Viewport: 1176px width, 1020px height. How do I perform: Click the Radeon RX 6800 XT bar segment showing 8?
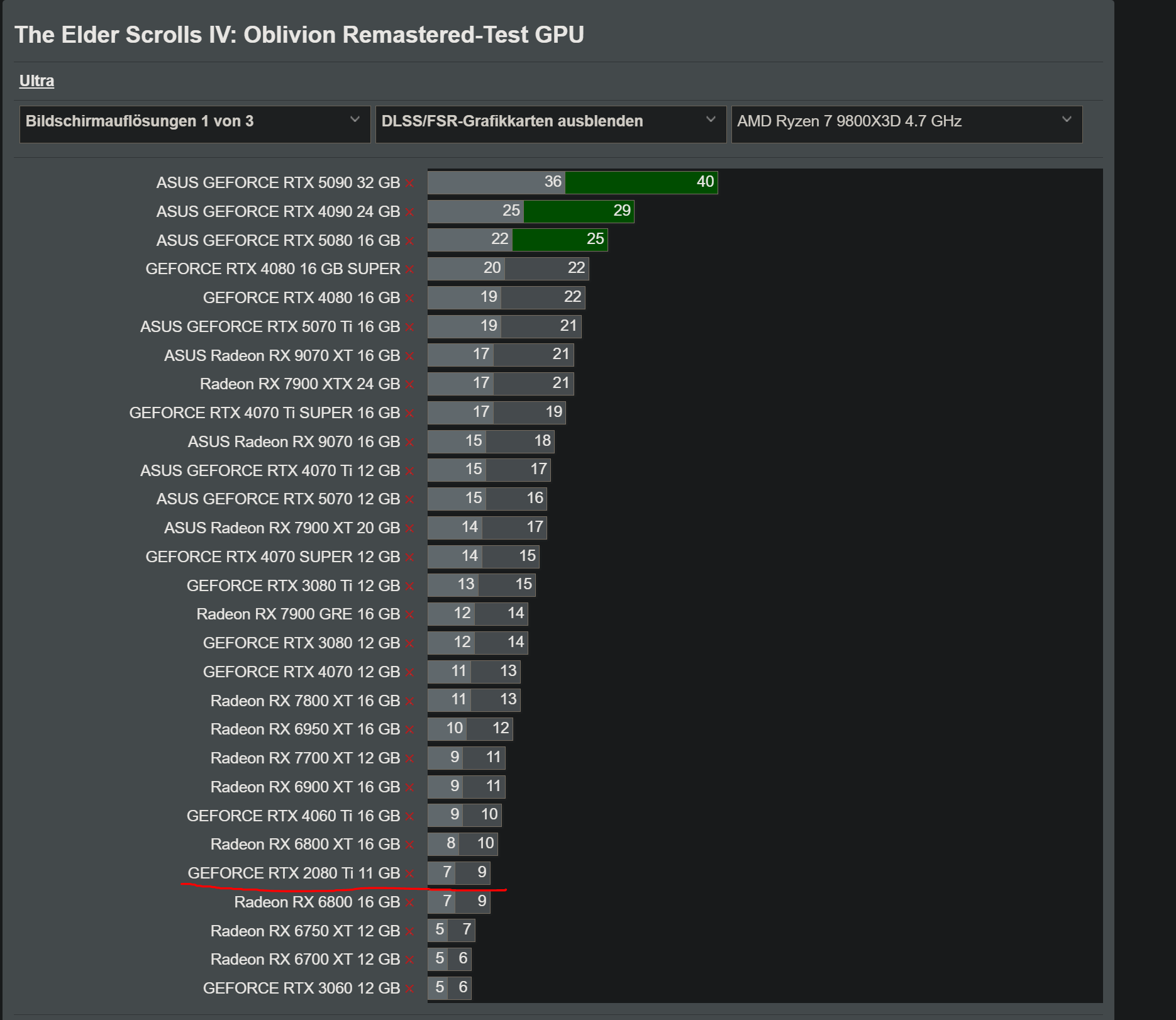[x=443, y=844]
